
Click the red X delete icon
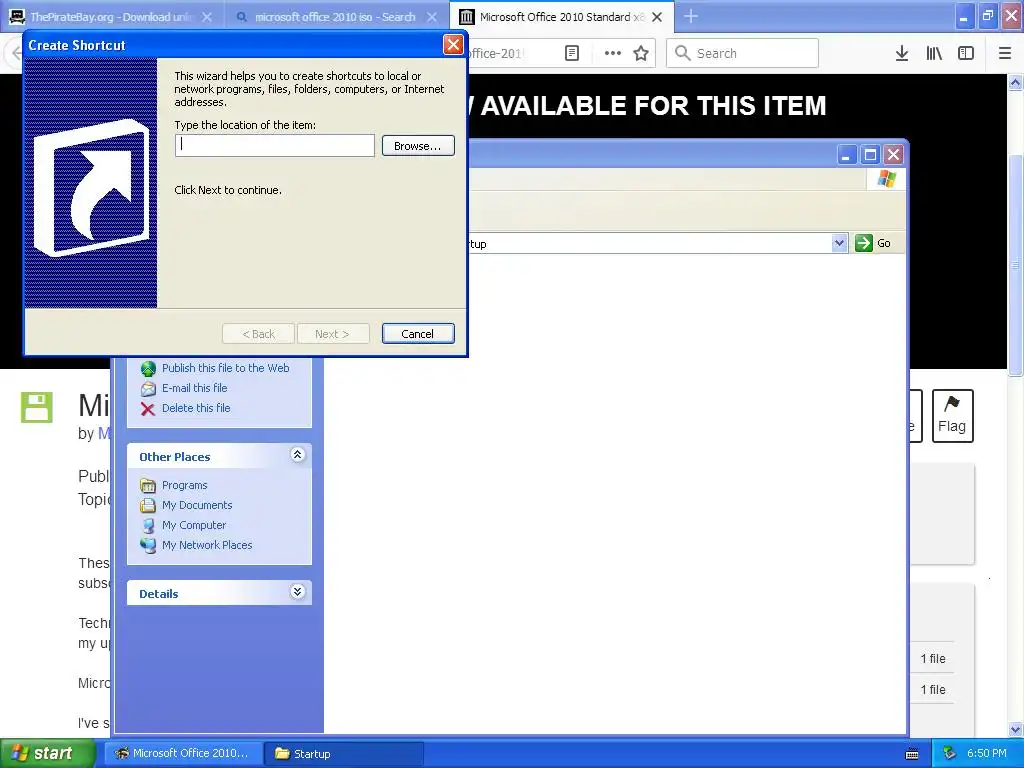[148, 409]
